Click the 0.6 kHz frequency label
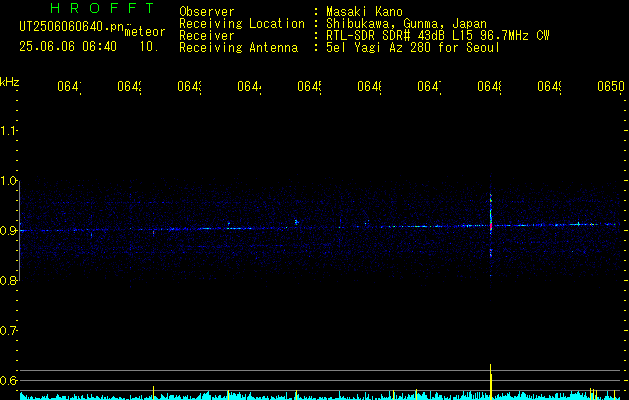Viewport: 629px width, 400px height. tap(8, 380)
